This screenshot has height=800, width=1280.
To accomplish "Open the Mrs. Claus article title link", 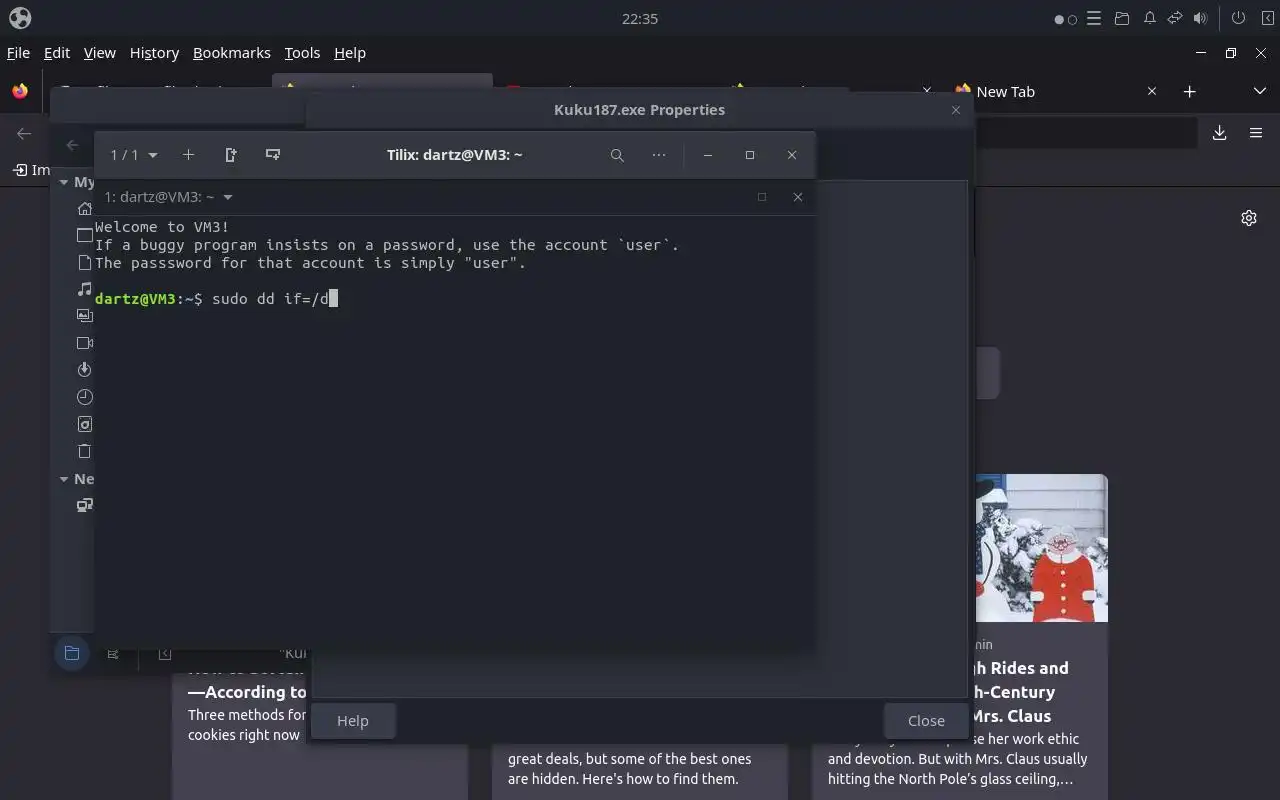I will pyautogui.click(x=1020, y=692).
